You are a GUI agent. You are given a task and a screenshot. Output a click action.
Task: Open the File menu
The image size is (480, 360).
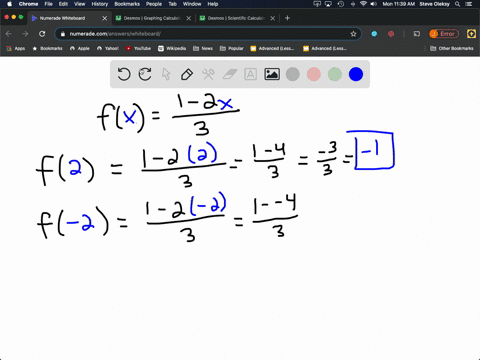coord(48,4)
